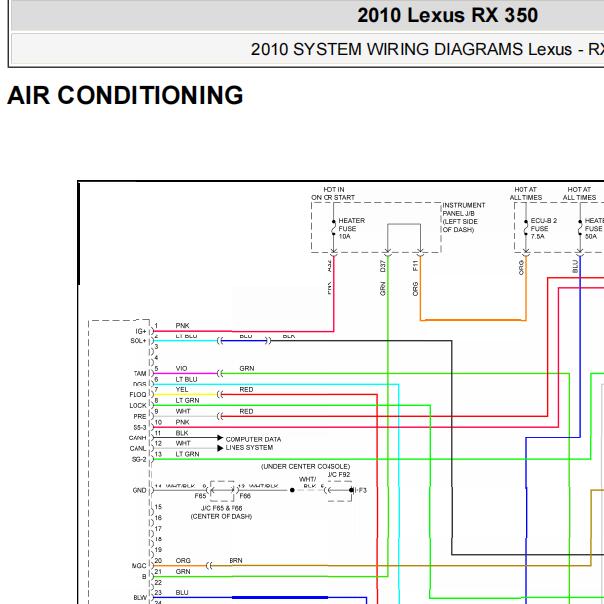Select the "(UNDER CENTER CONSOLE)" note
604x604 pixels.
pyautogui.click(x=305, y=466)
